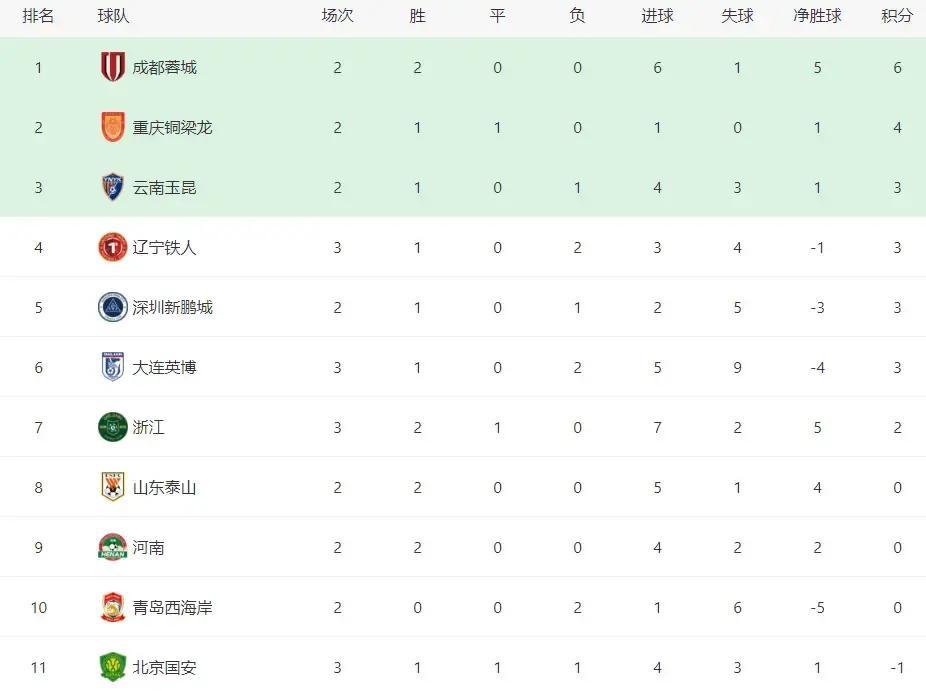The image size is (926, 691).
Task: Click the 深圳新鹏城 team crest
Action: 112,307
